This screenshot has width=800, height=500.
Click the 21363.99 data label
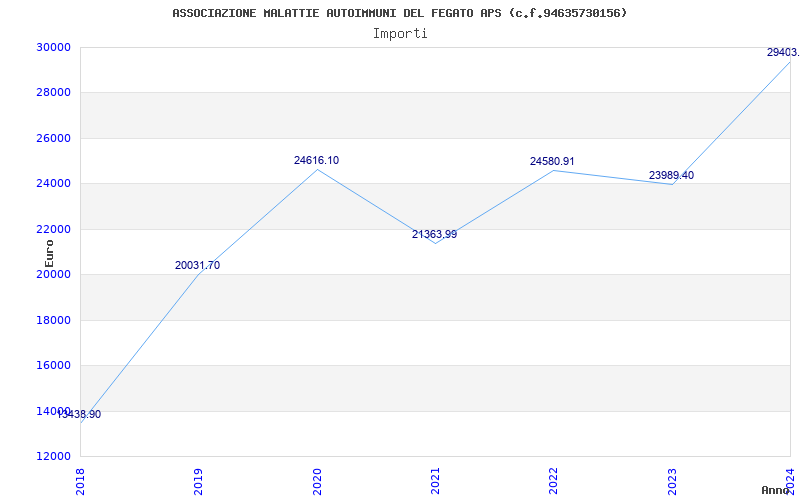pyautogui.click(x=435, y=235)
